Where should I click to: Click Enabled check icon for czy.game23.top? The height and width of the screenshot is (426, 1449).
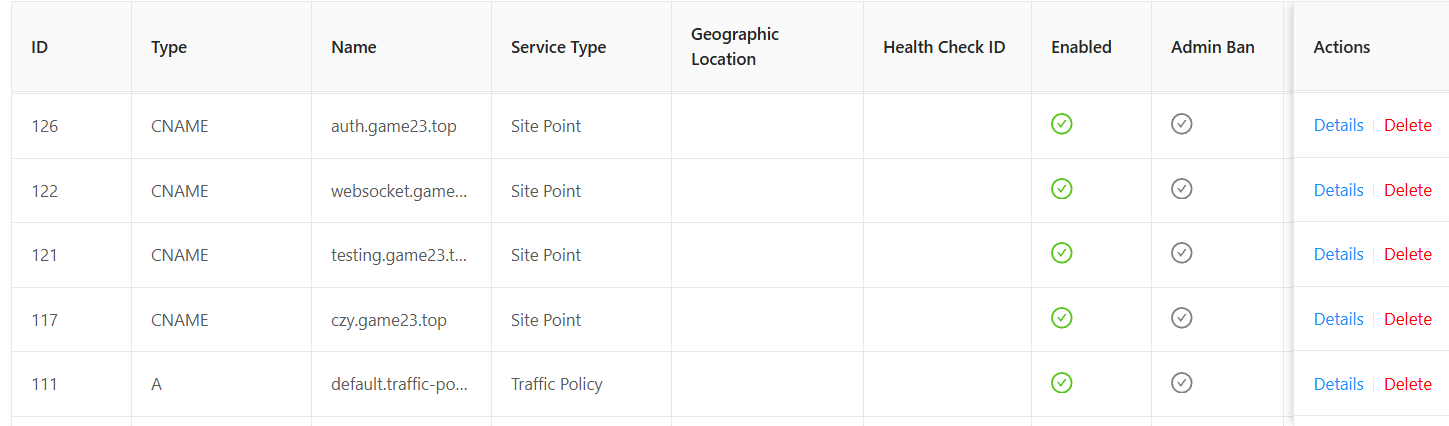(1061, 318)
